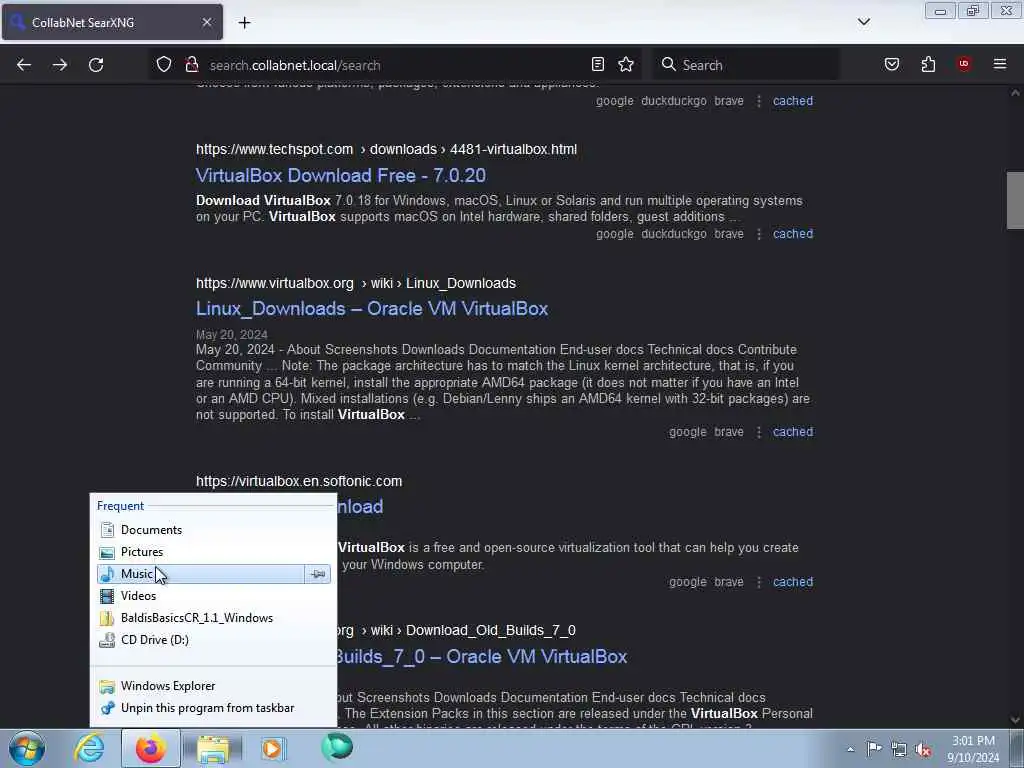Unpin this program from taskbar
Screen dimensions: 1024x768
coord(213,708)
